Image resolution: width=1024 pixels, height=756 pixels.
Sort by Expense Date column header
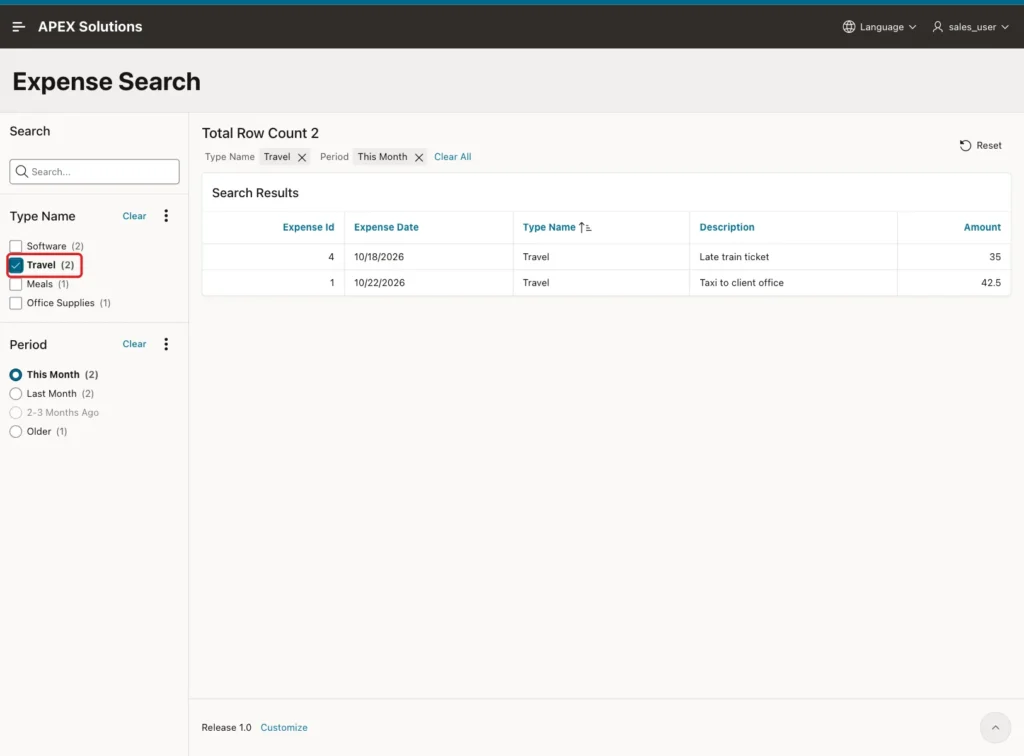point(386,227)
